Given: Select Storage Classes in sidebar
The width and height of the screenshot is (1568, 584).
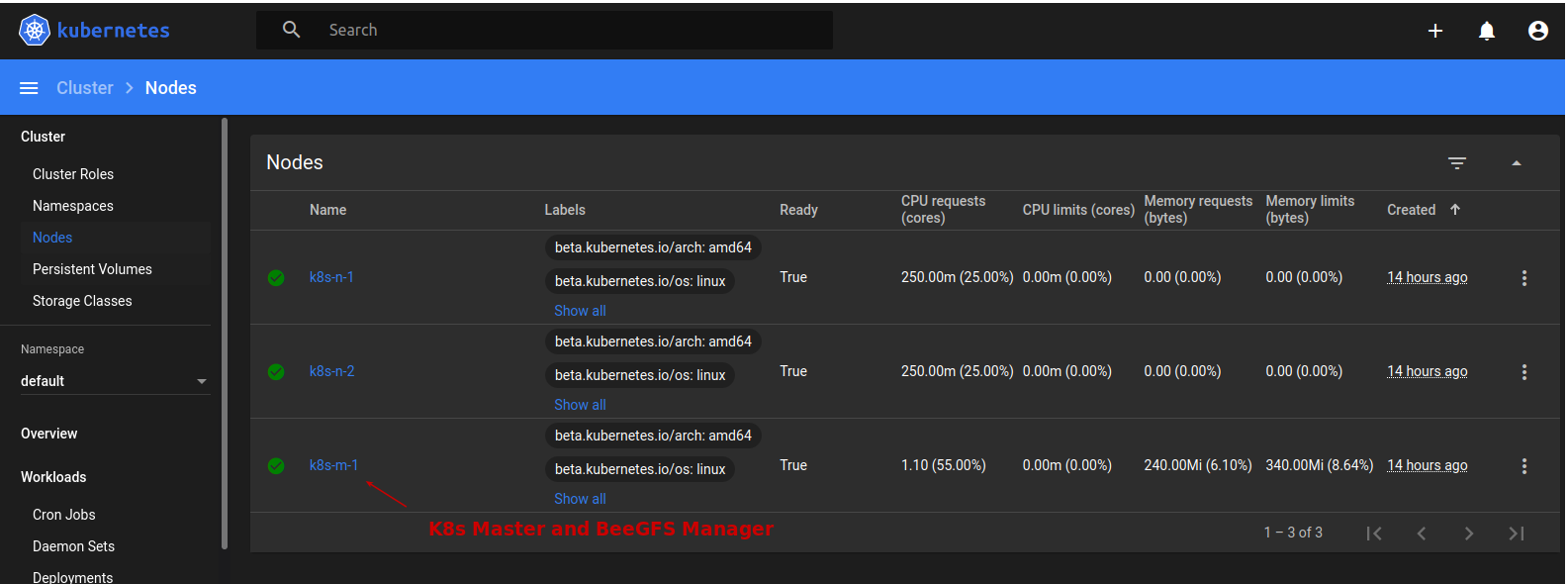Looking at the screenshot, I should point(82,301).
